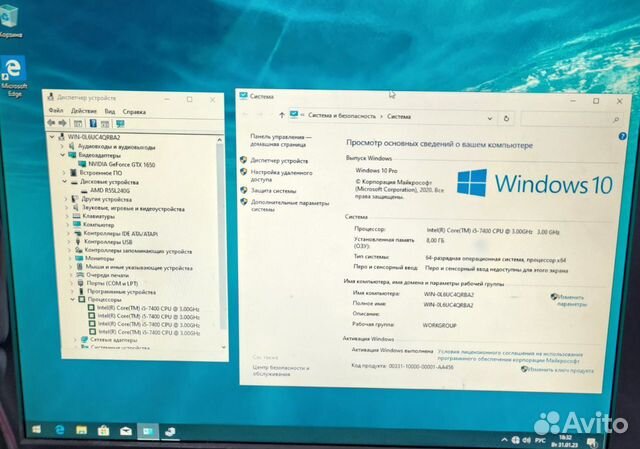Screen dimensions: 640x449
Task: Click the blue Help question icon in System window
Action: [622, 136]
